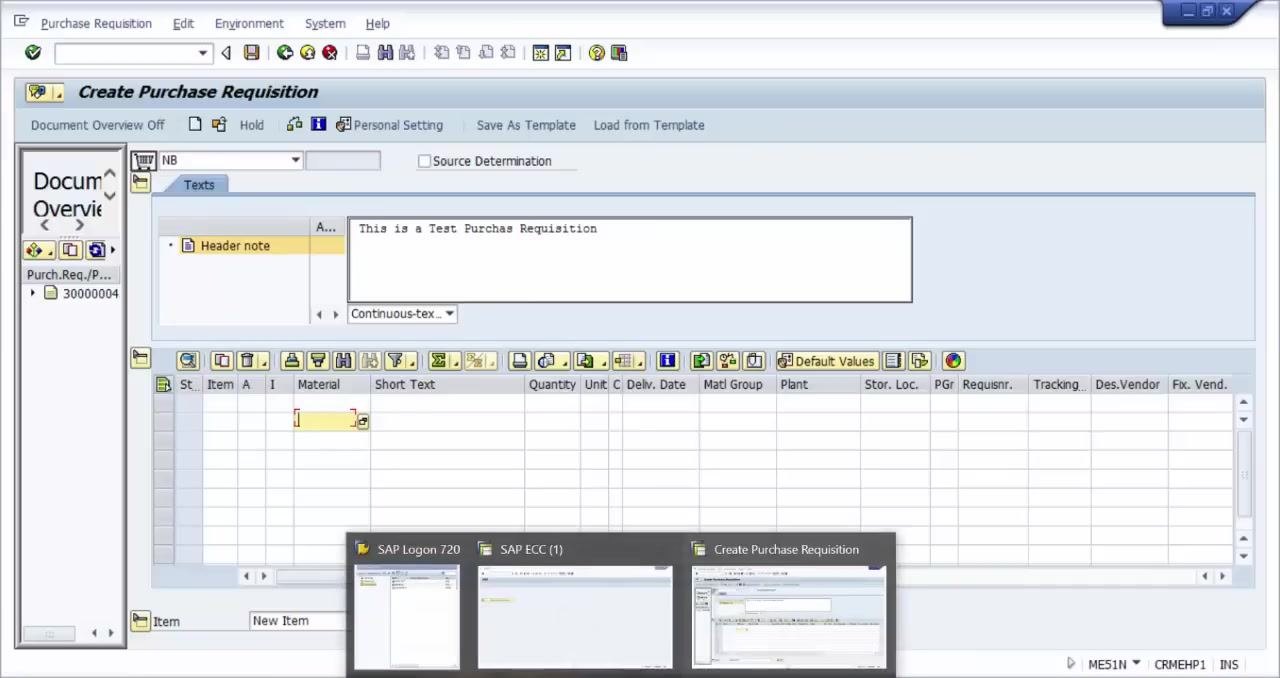Viewport: 1280px width, 678px height.
Task: Click the Sort descending icon in item toolbar
Action: (318, 361)
